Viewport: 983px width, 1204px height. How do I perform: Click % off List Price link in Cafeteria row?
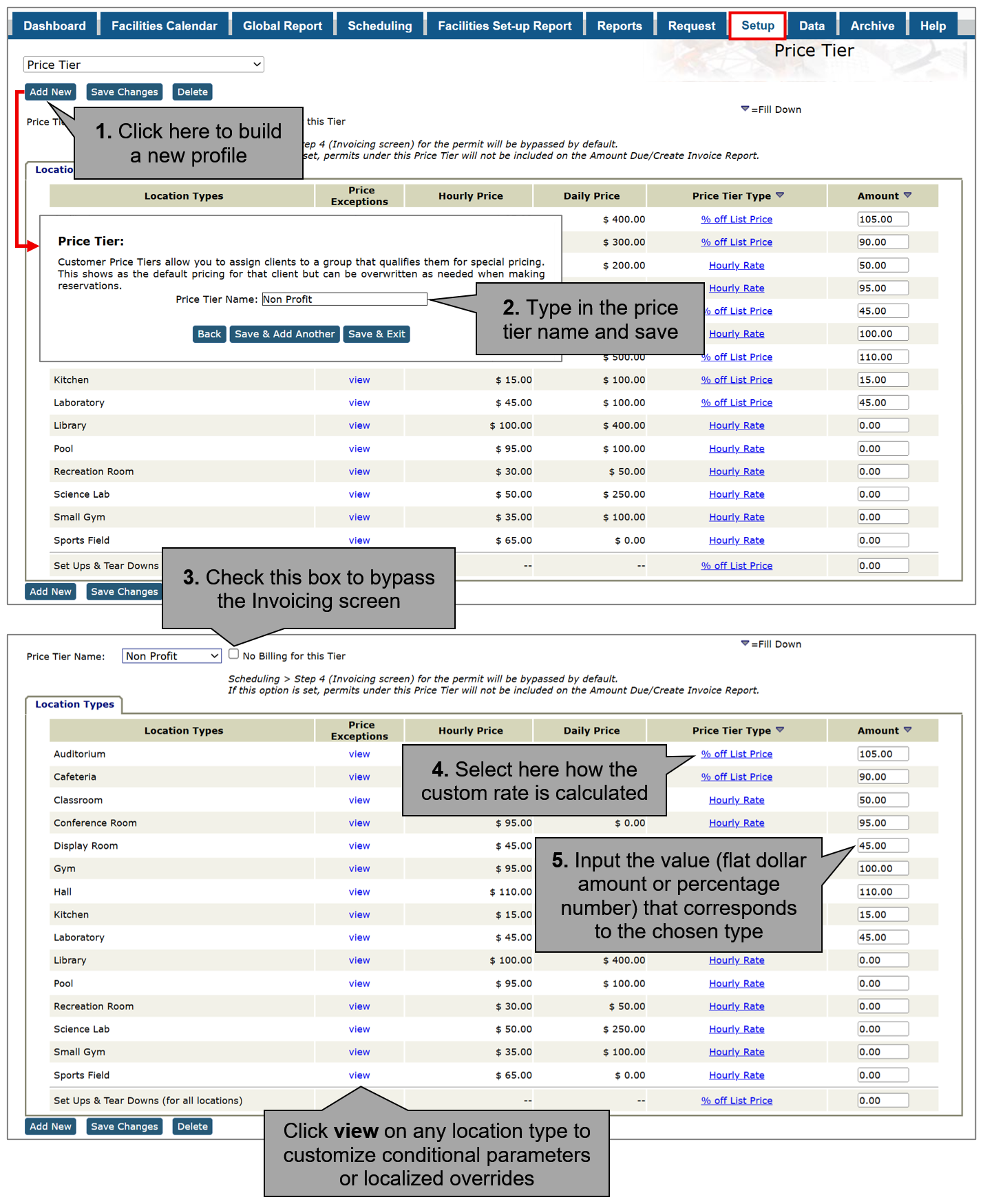click(x=737, y=777)
